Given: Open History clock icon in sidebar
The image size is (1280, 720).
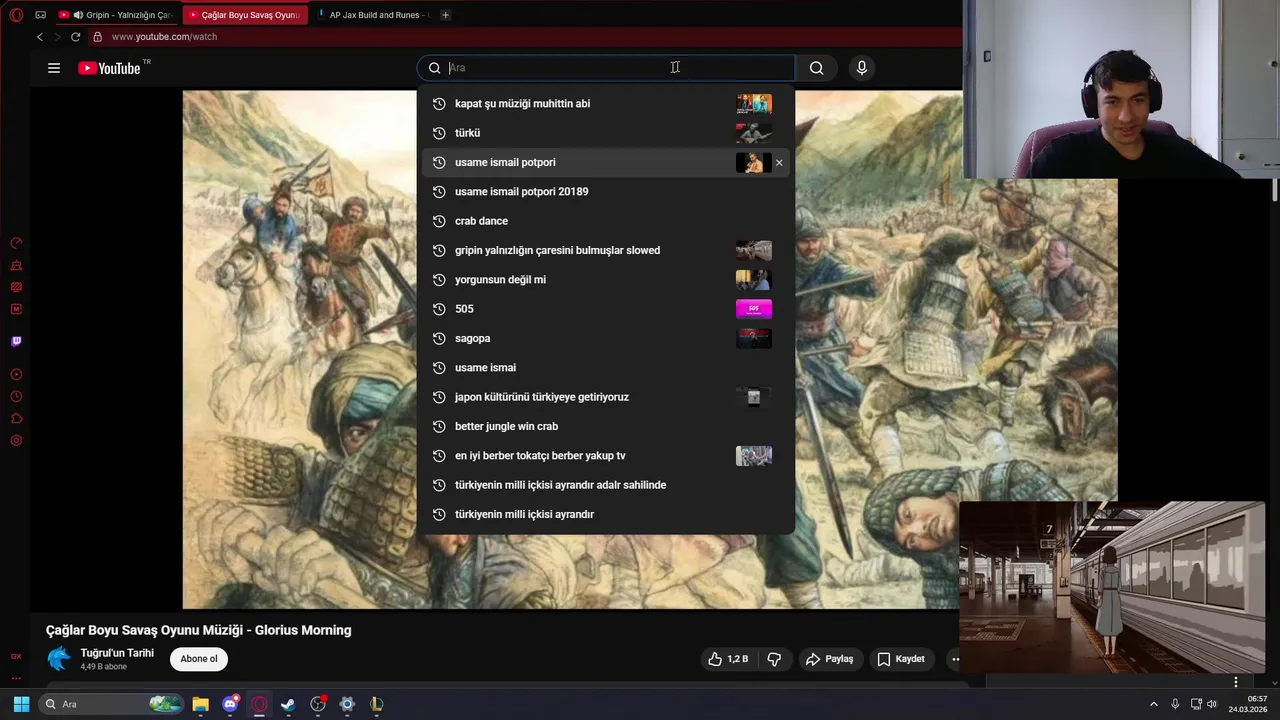Looking at the screenshot, I should [16, 397].
